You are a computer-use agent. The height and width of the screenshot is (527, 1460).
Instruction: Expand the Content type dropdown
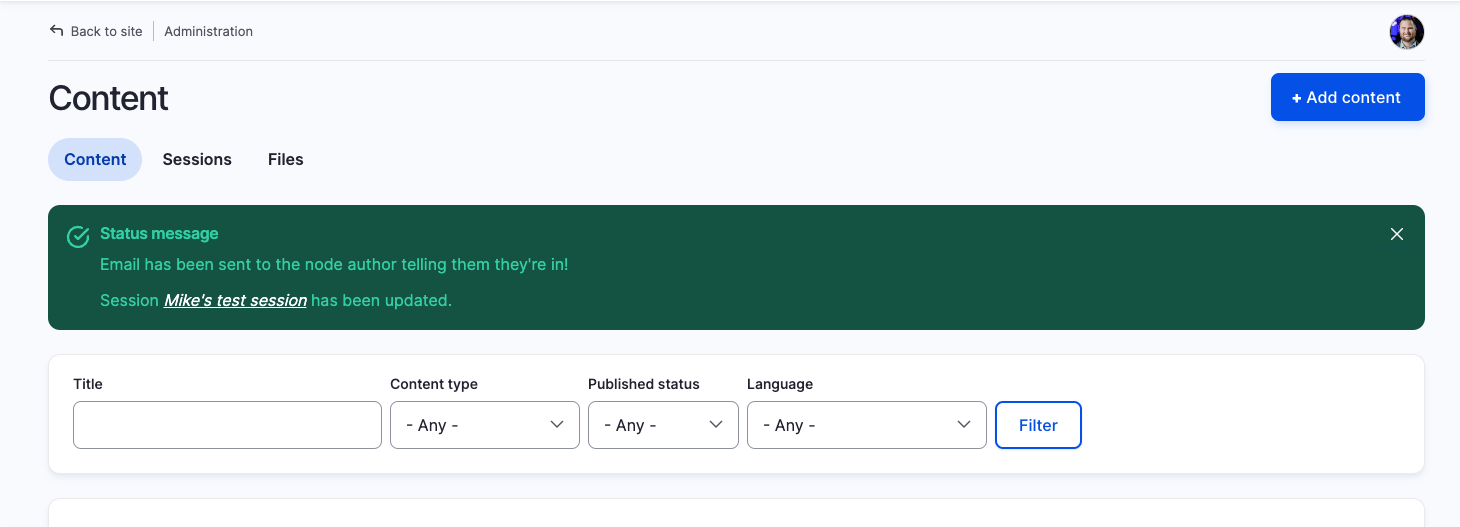tap(484, 425)
